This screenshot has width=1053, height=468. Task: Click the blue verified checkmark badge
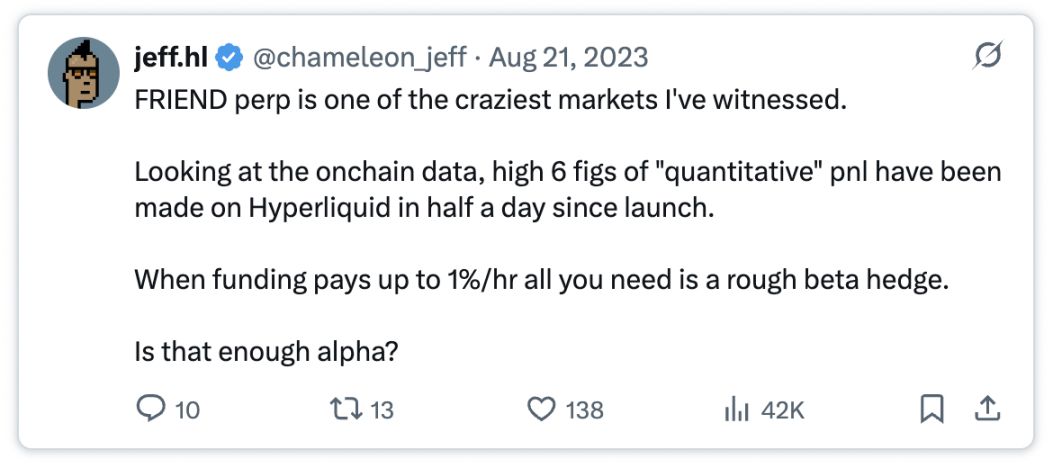[x=230, y=58]
